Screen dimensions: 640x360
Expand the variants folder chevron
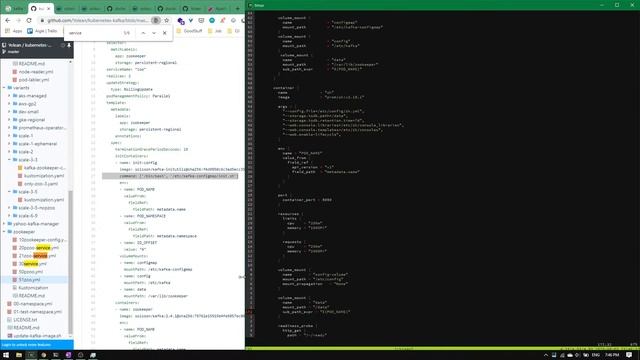tap(4, 88)
